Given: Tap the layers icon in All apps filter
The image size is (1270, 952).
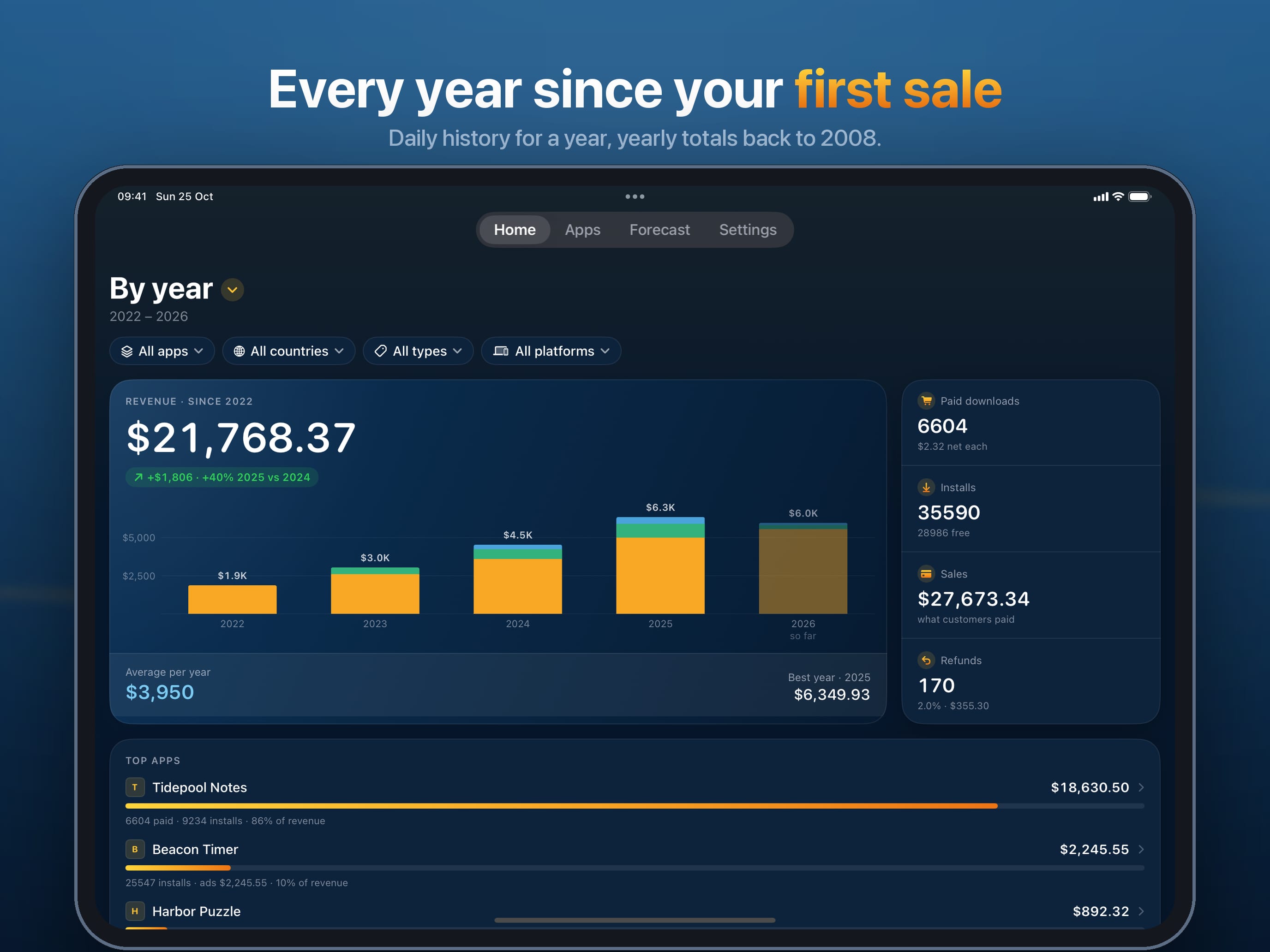Looking at the screenshot, I should point(127,351).
